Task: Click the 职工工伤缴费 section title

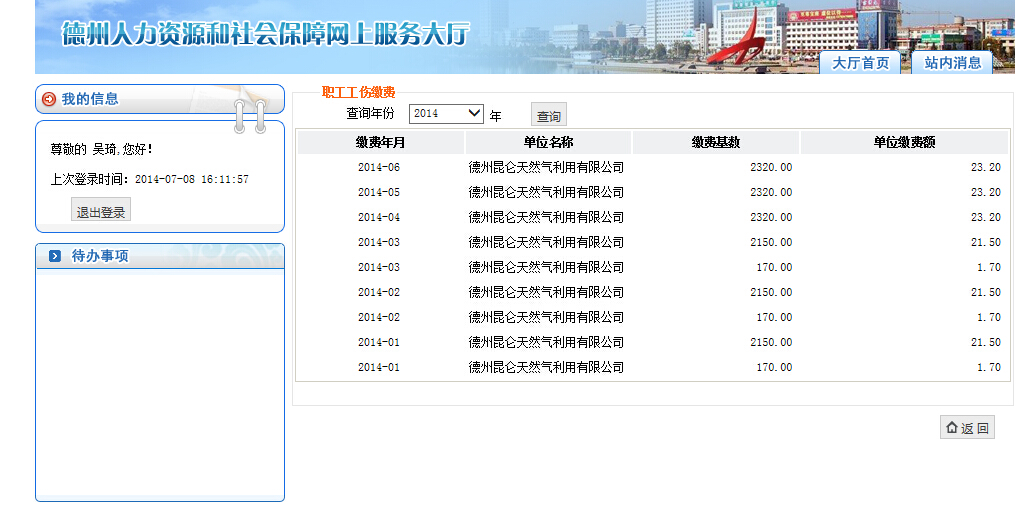Action: [x=358, y=92]
